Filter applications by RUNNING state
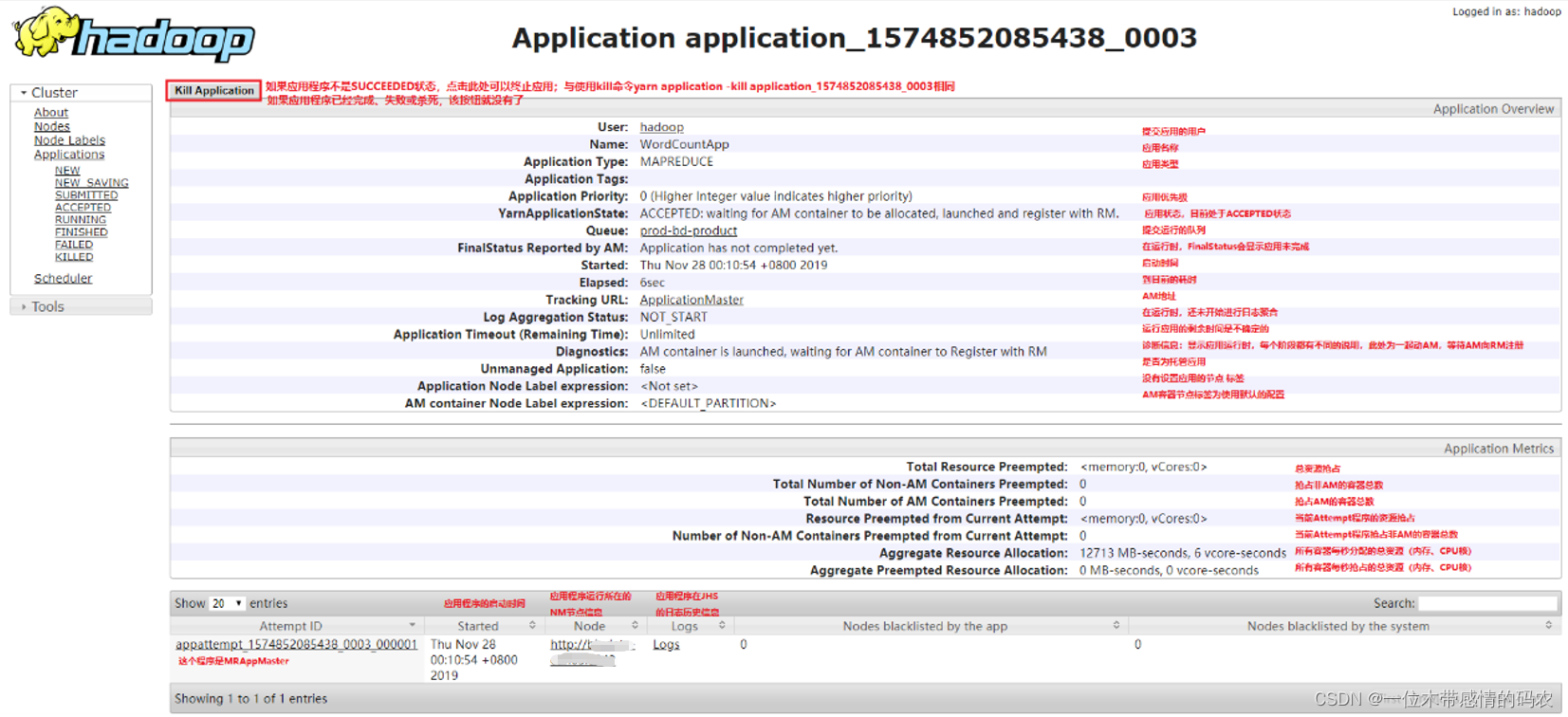This screenshot has width=1568, height=717. 81,220
